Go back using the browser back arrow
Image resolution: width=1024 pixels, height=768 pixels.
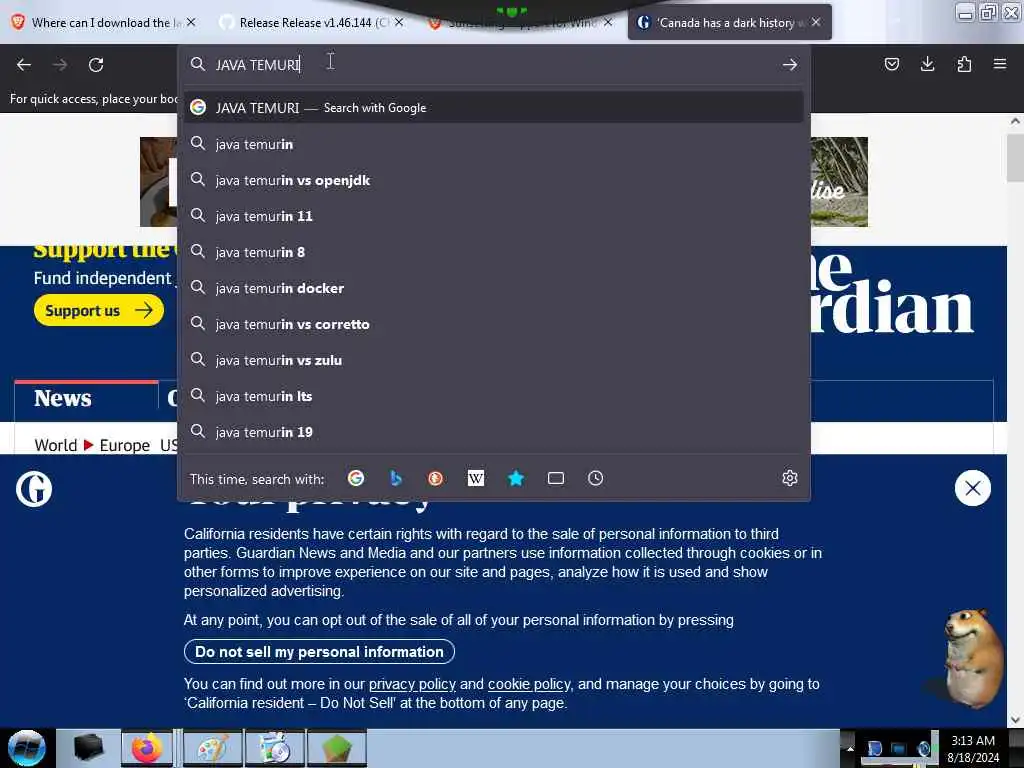click(24, 65)
